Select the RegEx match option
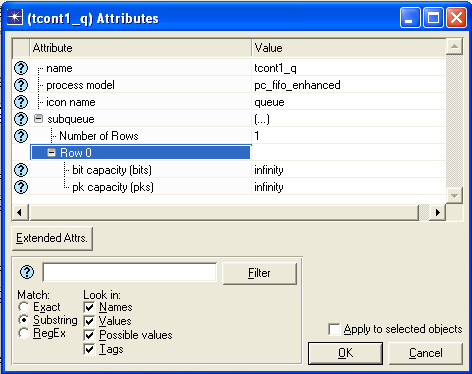 pyautogui.click(x=24, y=333)
